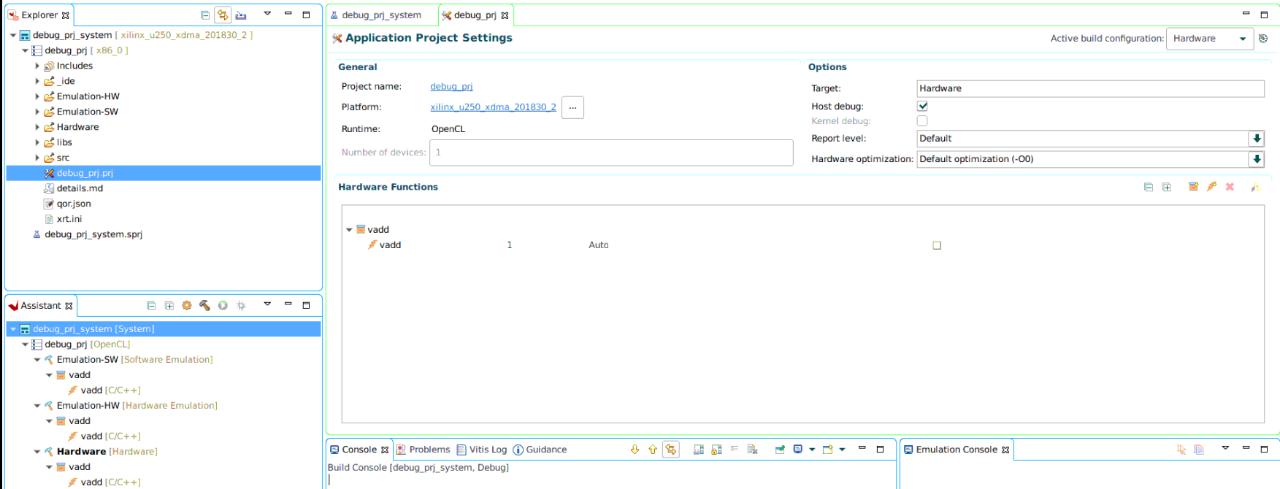Open Assistant view menu triangle
The height and width of the screenshot is (489, 1280).
click(267, 305)
